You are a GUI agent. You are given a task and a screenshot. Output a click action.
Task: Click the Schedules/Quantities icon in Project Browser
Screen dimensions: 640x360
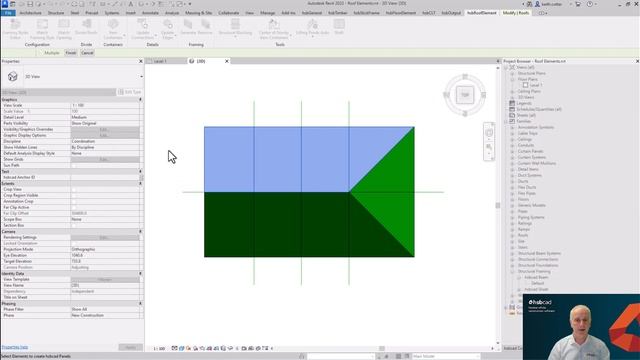(512, 109)
